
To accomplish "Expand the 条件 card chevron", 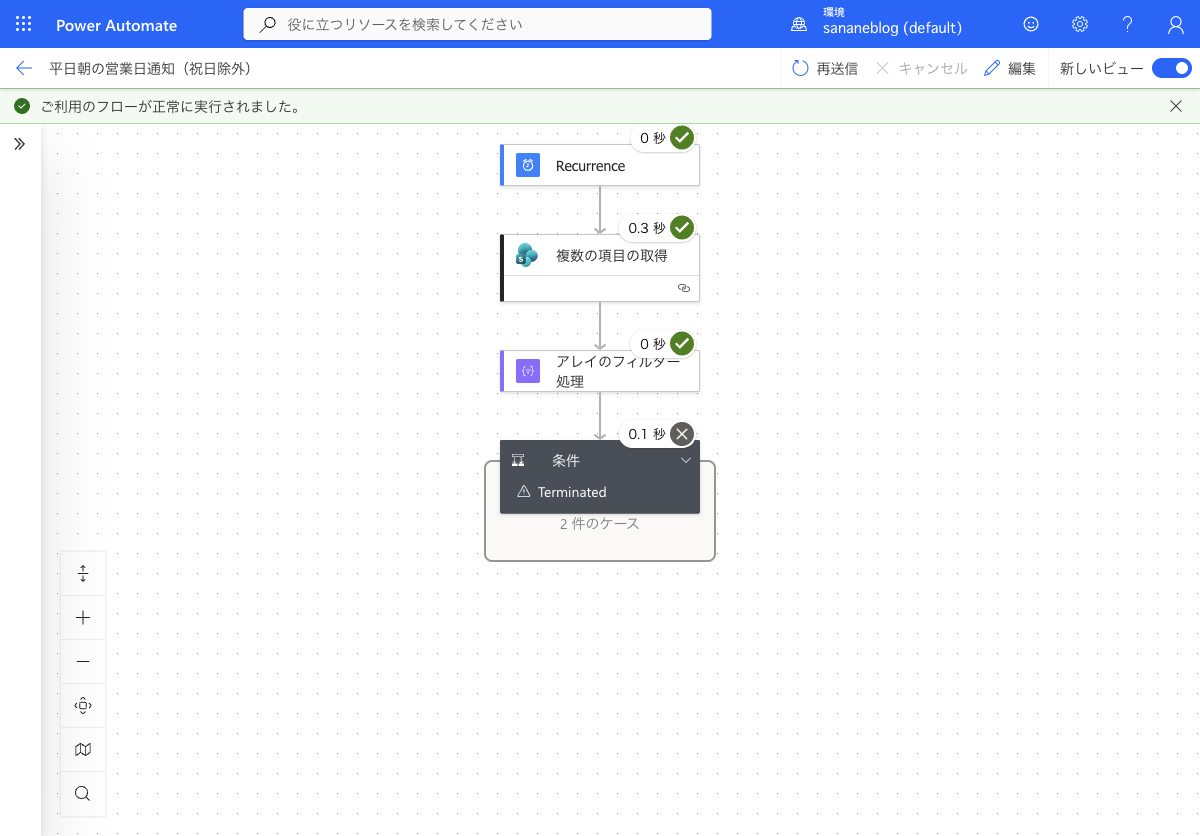I will tap(686, 460).
